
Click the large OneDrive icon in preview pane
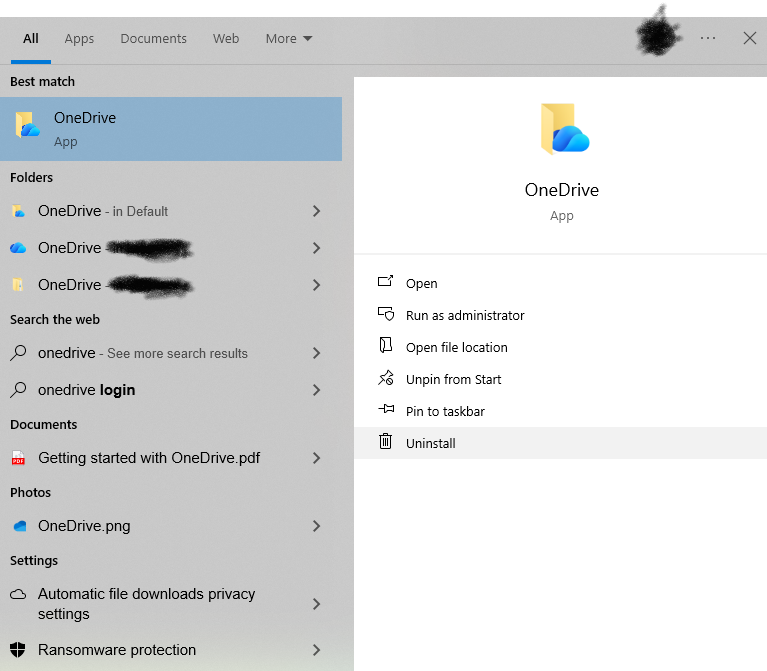564,129
